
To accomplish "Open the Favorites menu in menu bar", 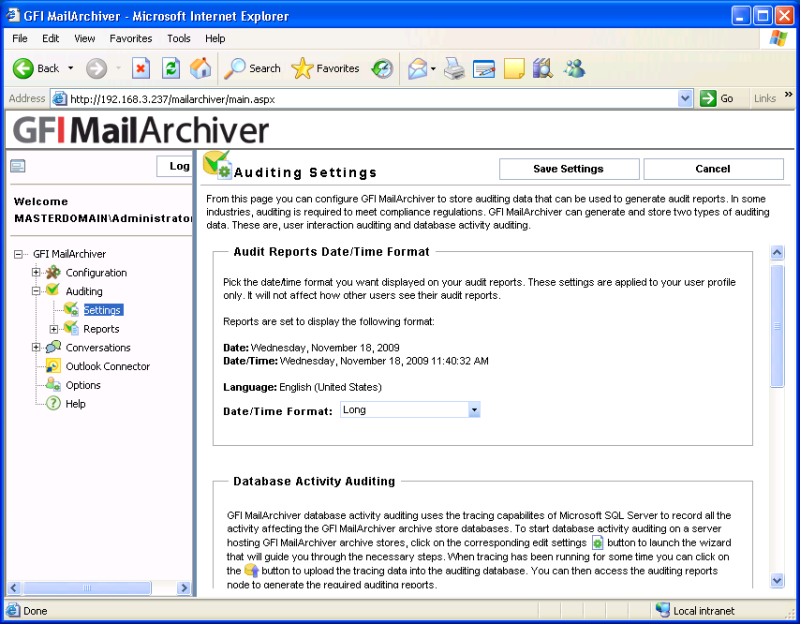I will click(x=131, y=38).
